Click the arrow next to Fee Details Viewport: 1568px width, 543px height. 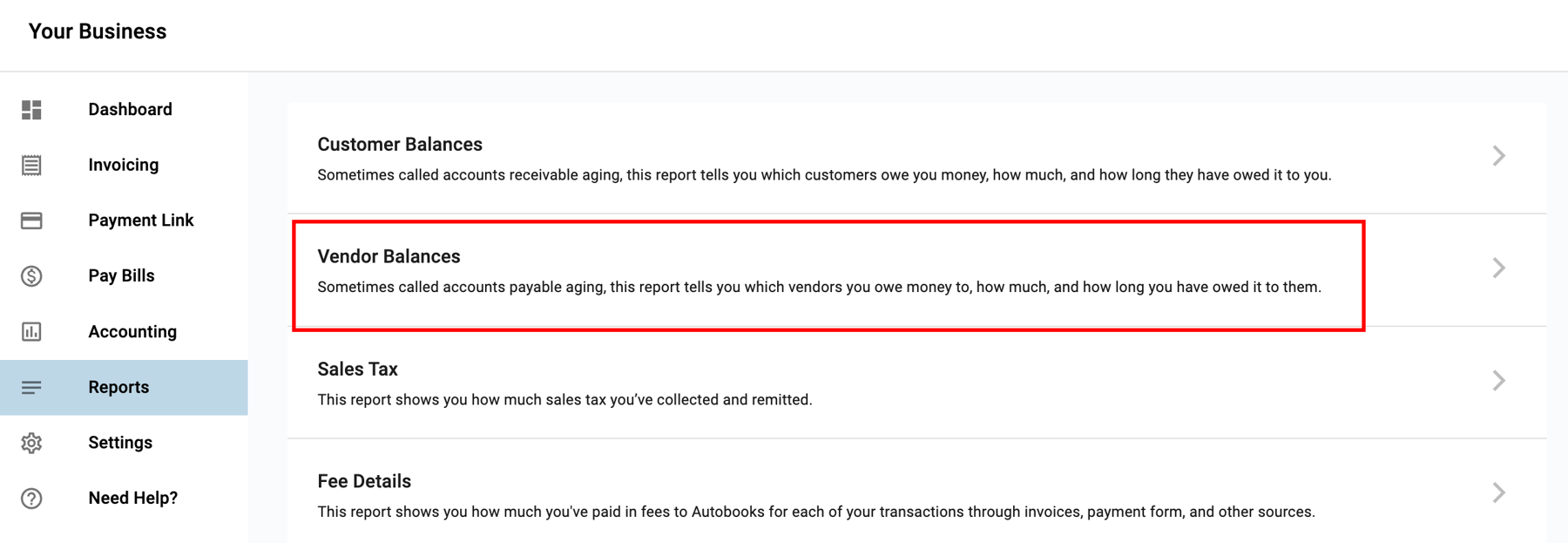click(x=1498, y=492)
